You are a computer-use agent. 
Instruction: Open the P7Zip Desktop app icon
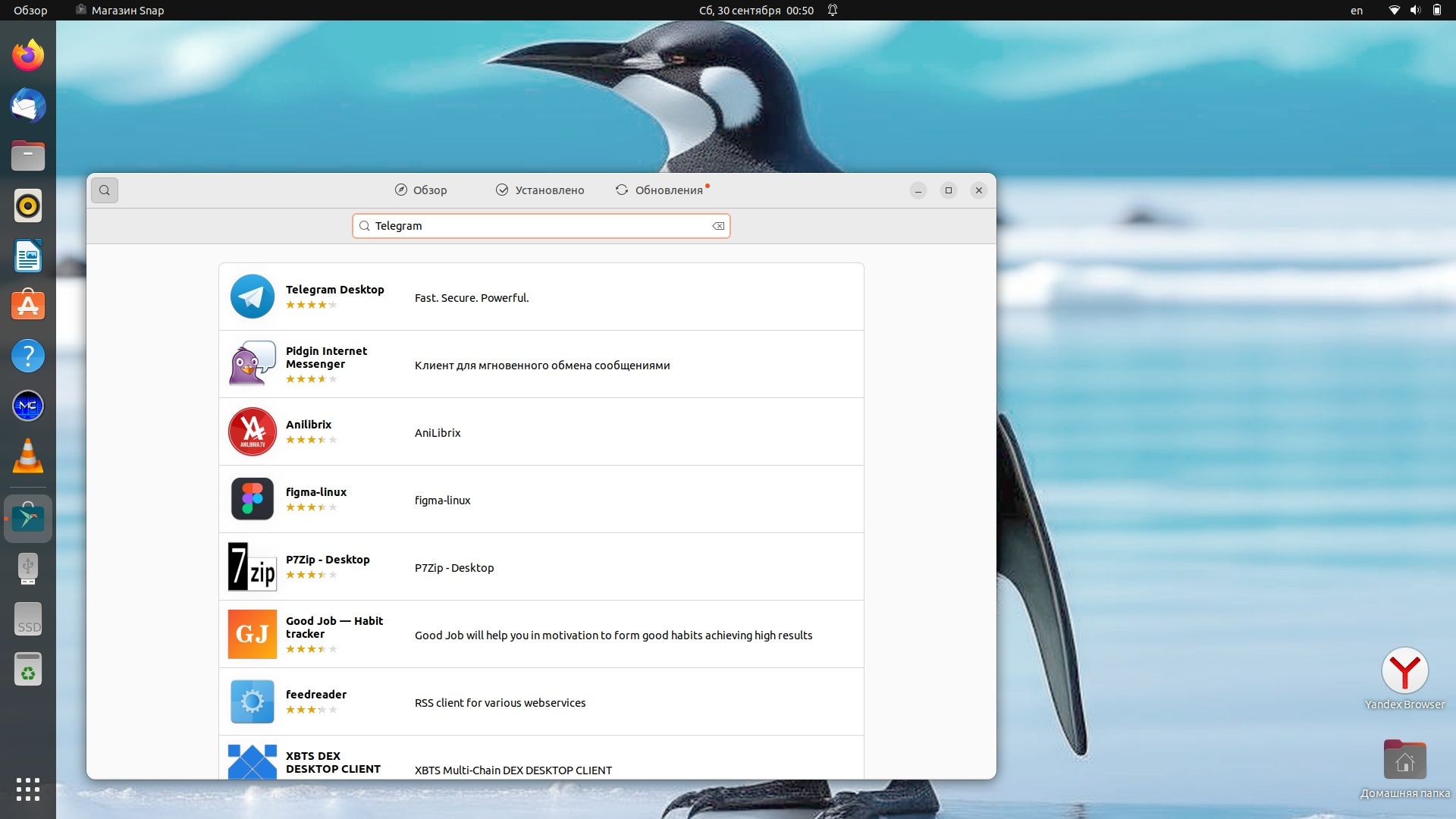[x=253, y=566]
